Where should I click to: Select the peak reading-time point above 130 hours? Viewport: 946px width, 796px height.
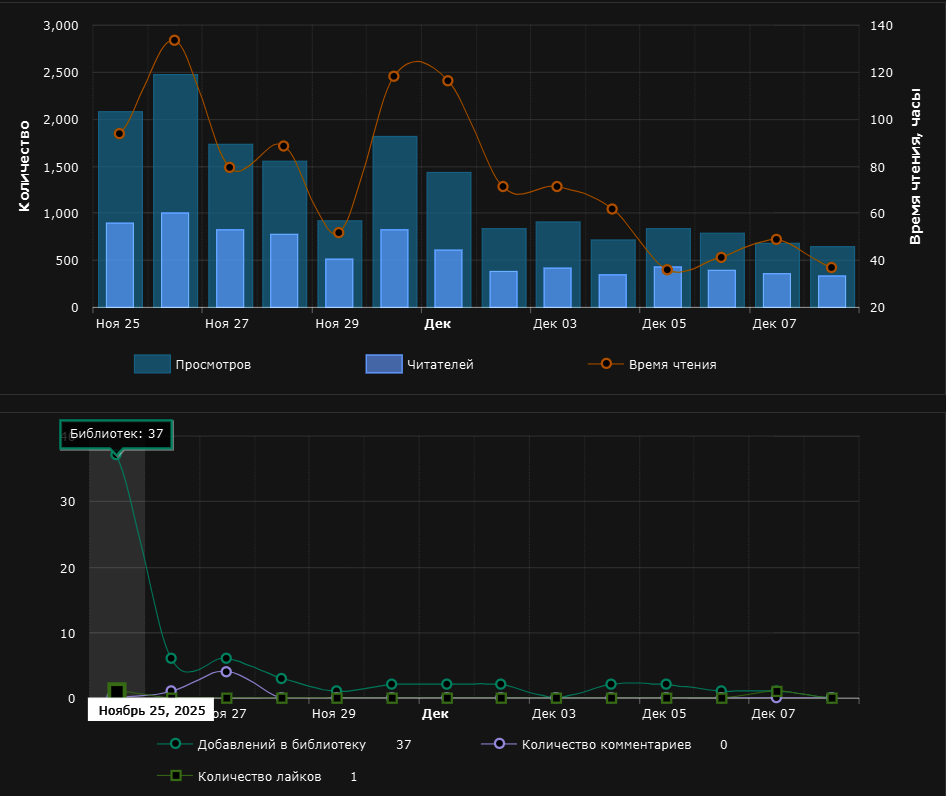click(x=174, y=40)
